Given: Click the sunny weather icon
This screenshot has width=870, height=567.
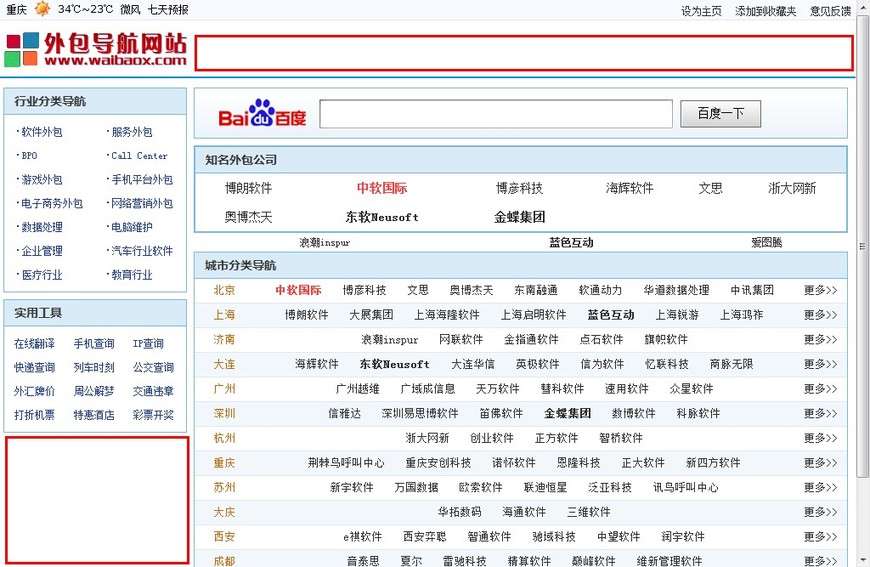Looking at the screenshot, I should [42, 9].
